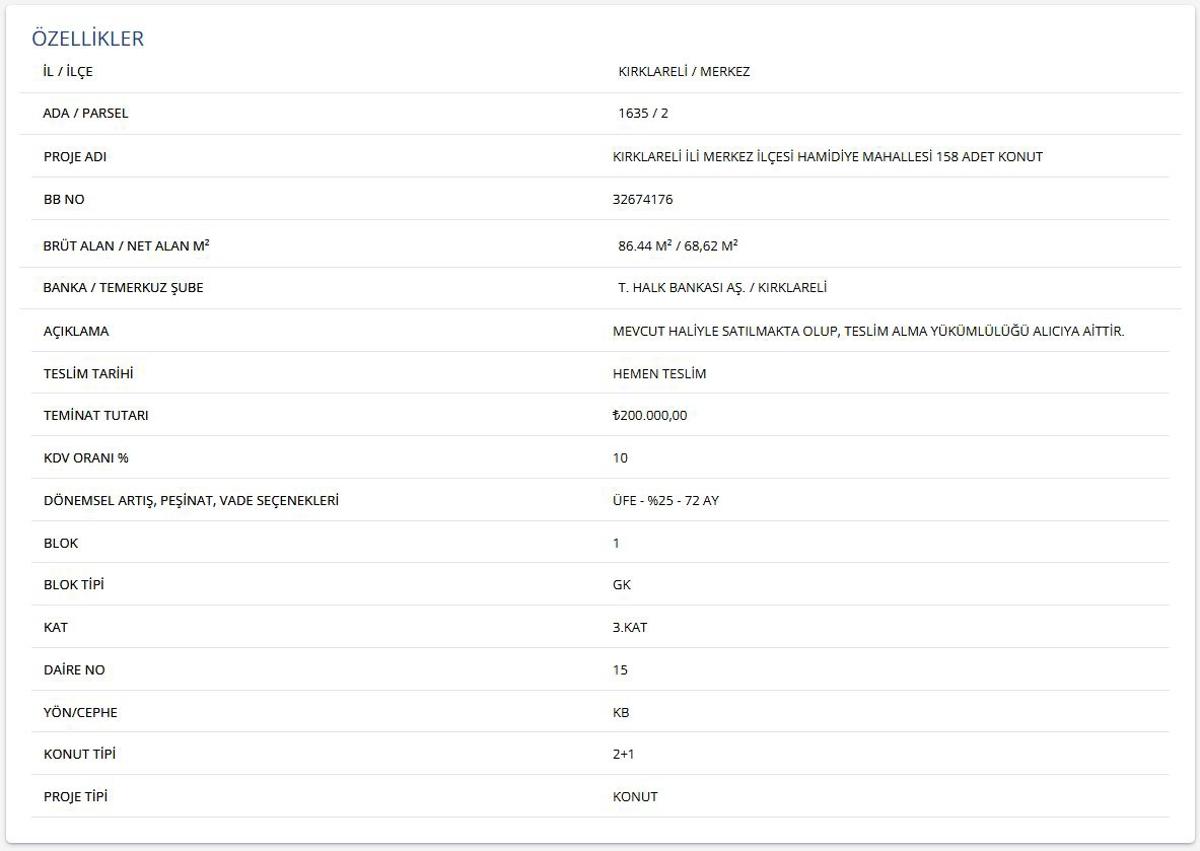Click the floor value 3.KAT

click(630, 627)
